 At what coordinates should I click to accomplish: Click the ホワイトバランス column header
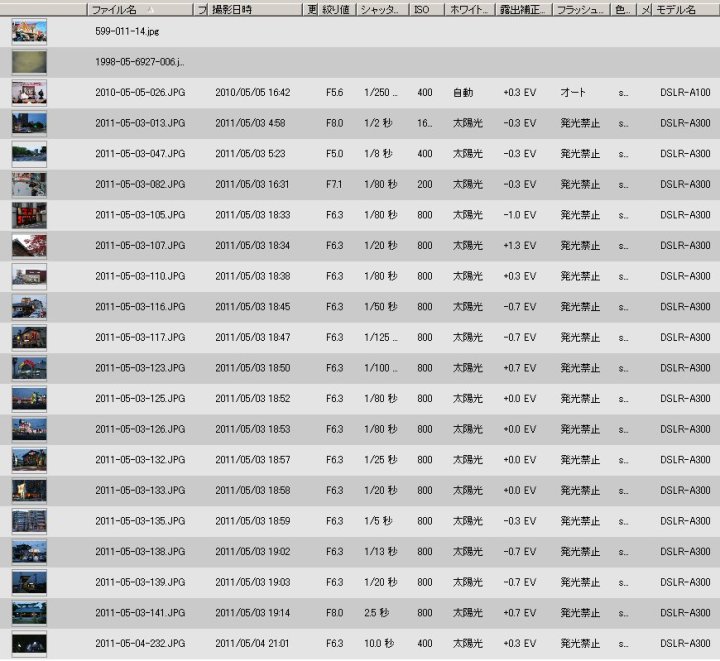click(470, 9)
